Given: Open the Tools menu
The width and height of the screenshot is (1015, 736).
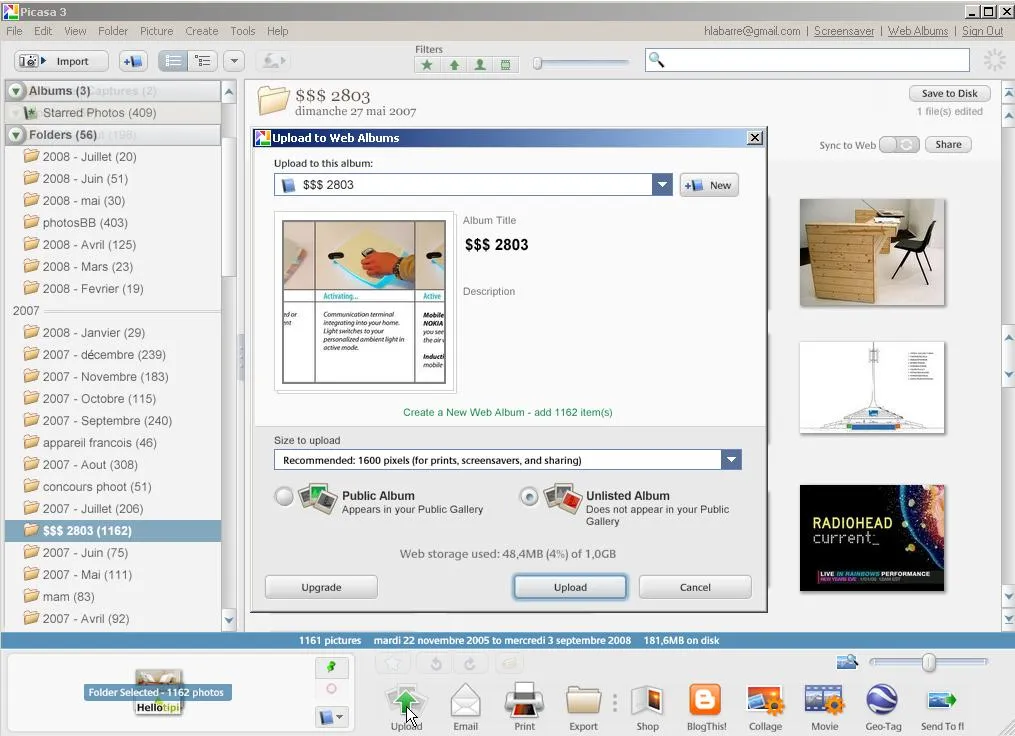Looking at the screenshot, I should coord(243,31).
